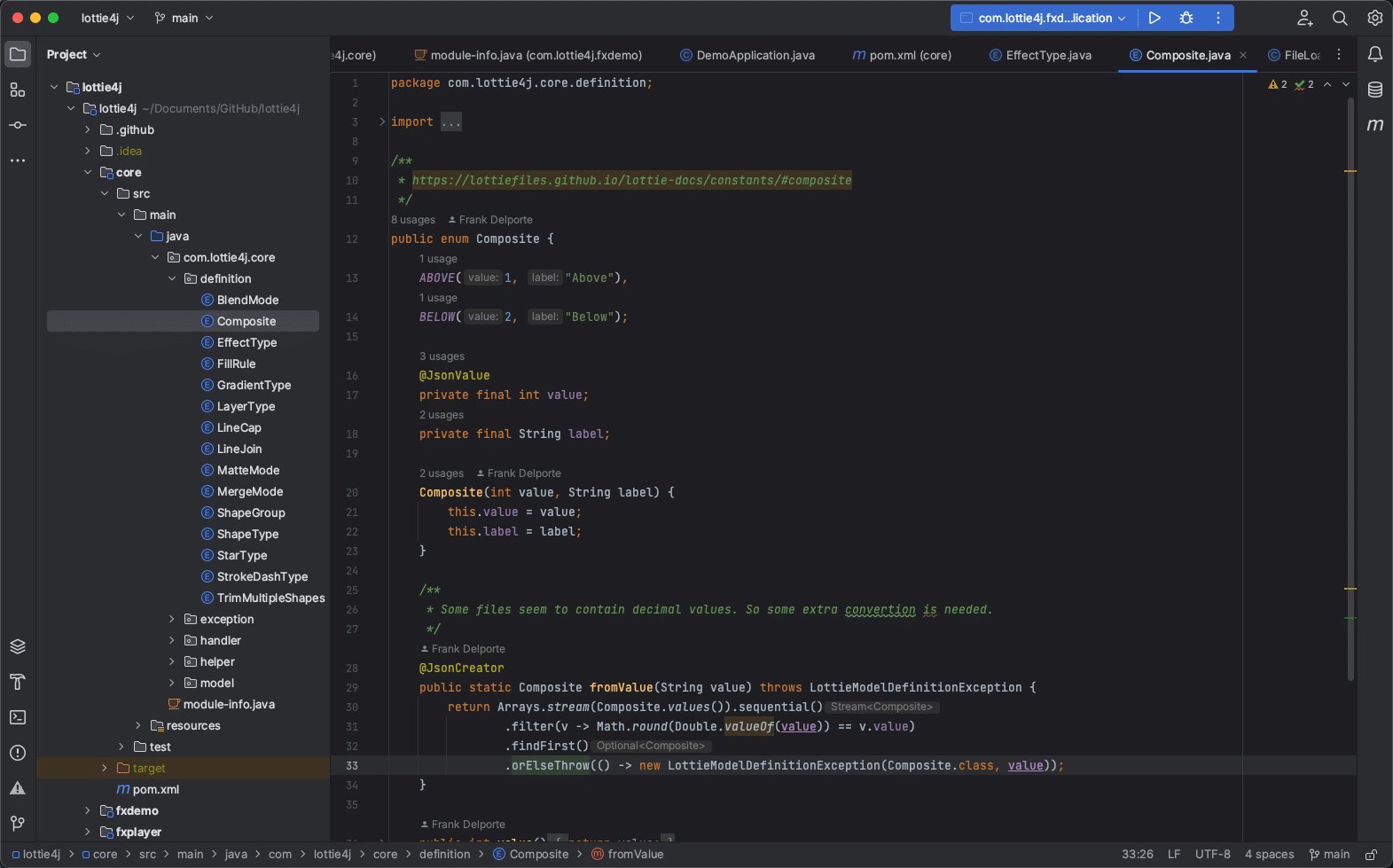Open the Problems tool window icon
1393x868 pixels.
click(18, 753)
